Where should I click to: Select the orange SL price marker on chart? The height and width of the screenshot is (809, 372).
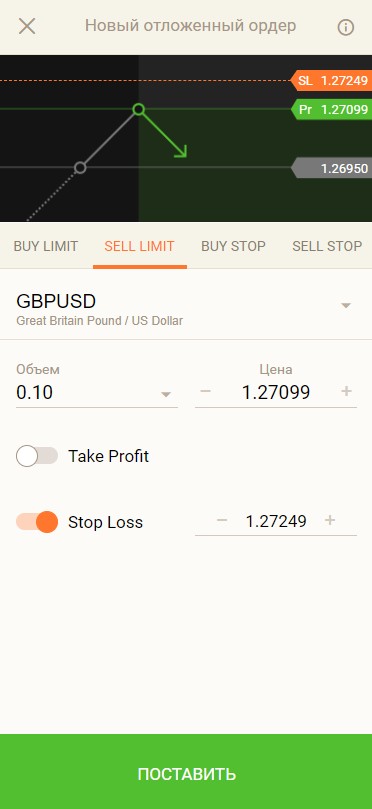[x=331, y=80]
